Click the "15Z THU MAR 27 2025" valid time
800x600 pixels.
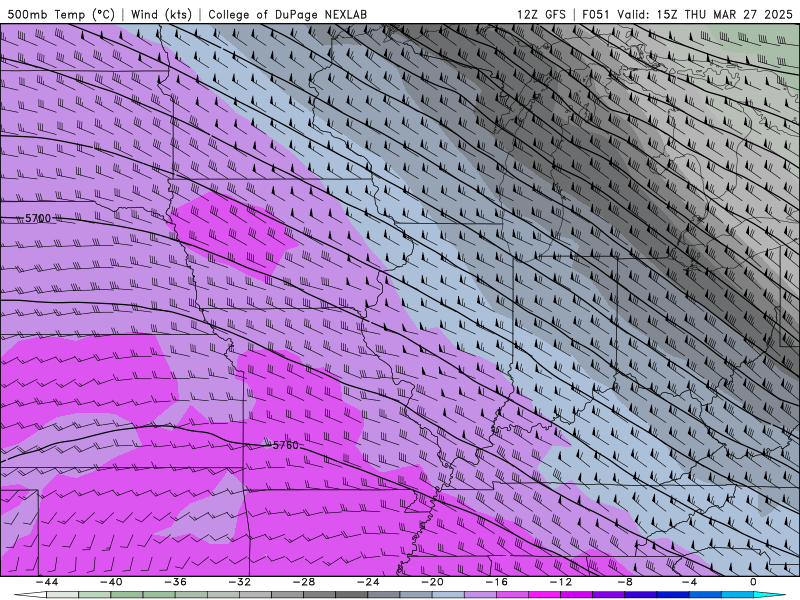coord(724,15)
